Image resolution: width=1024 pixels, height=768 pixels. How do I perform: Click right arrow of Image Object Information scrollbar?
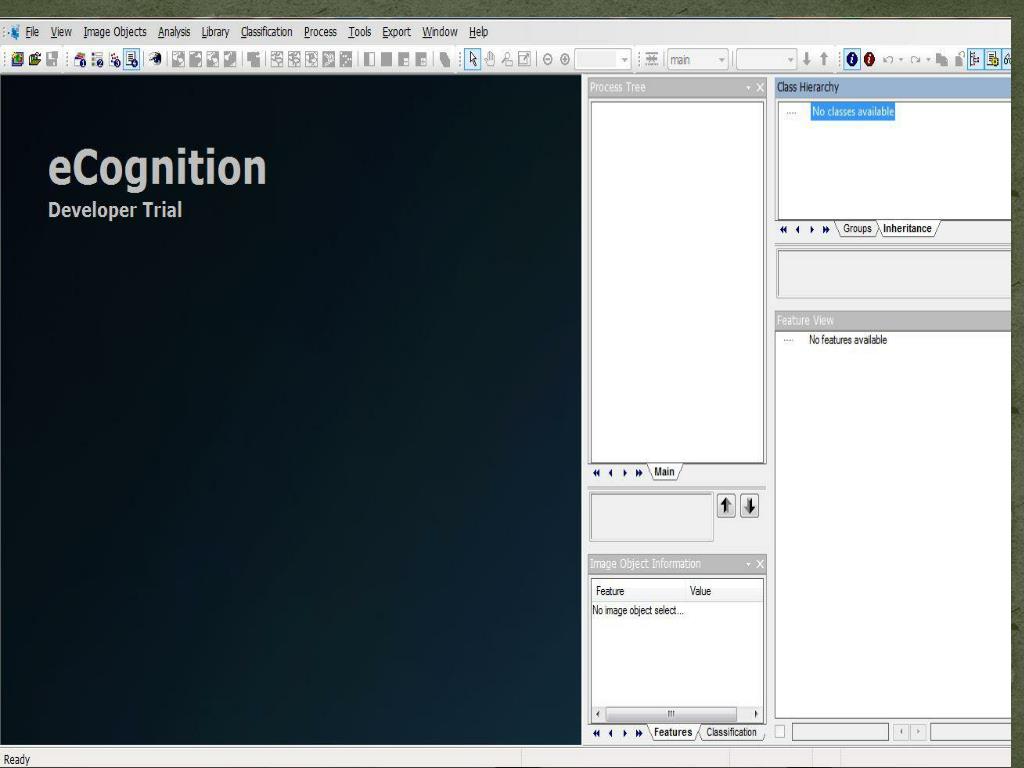point(756,714)
